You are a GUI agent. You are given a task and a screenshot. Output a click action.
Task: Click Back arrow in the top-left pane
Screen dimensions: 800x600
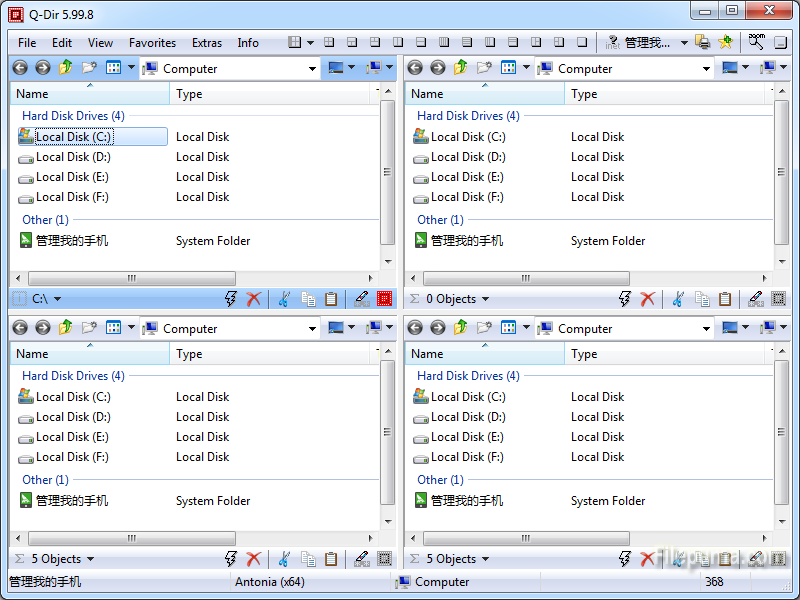point(20,68)
